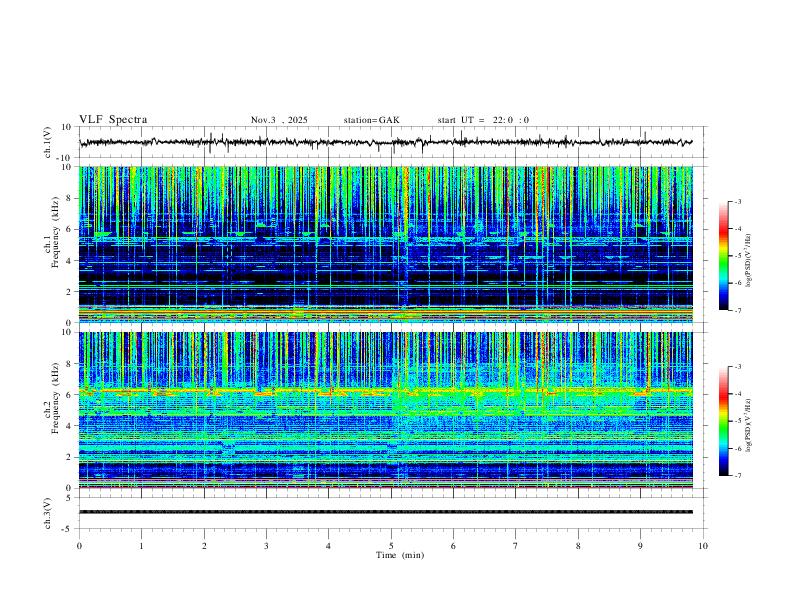This screenshot has width=792, height=612.
Task: Click the lower PSD color bar
Action: (x=724, y=421)
